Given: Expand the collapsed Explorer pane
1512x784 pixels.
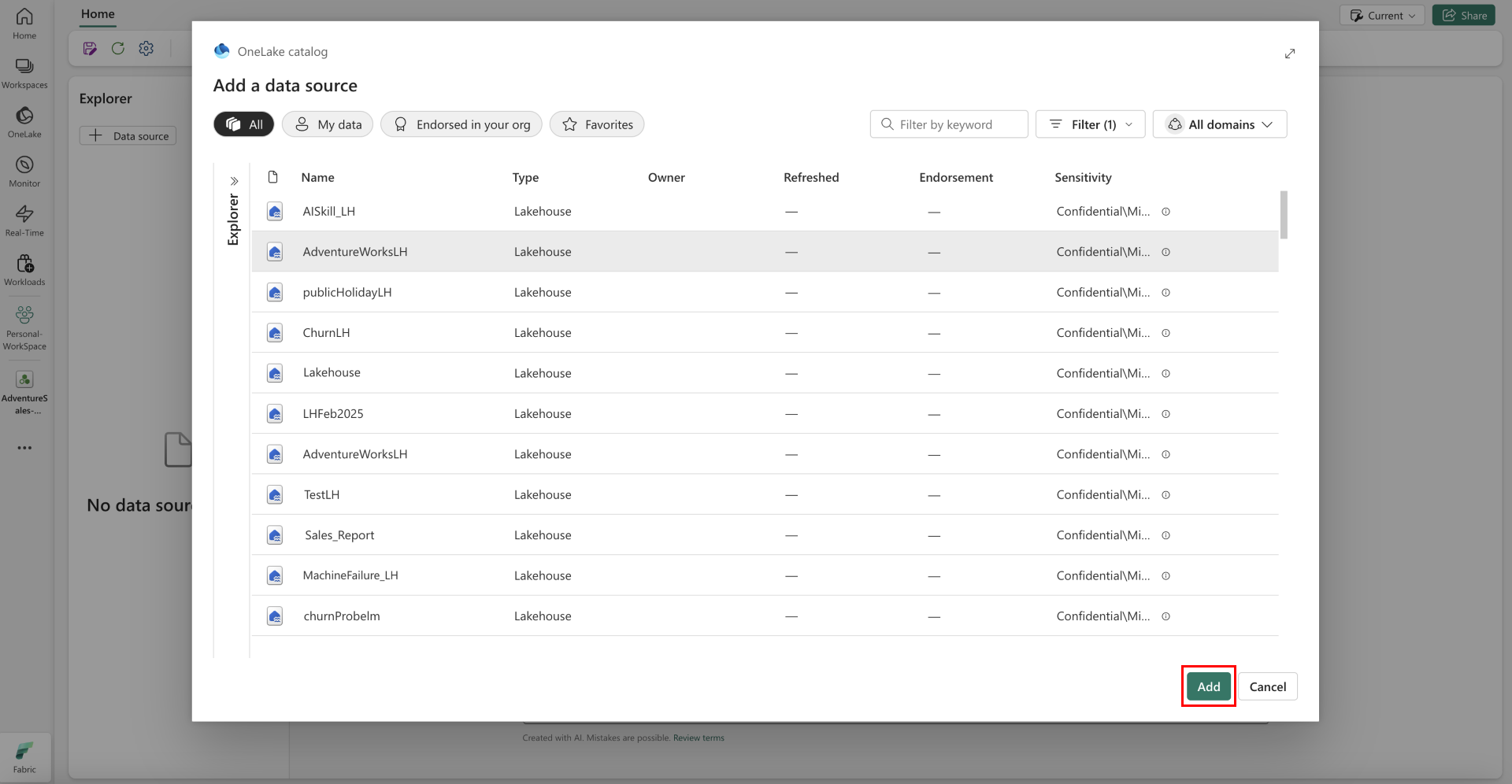Looking at the screenshot, I should coord(234,181).
